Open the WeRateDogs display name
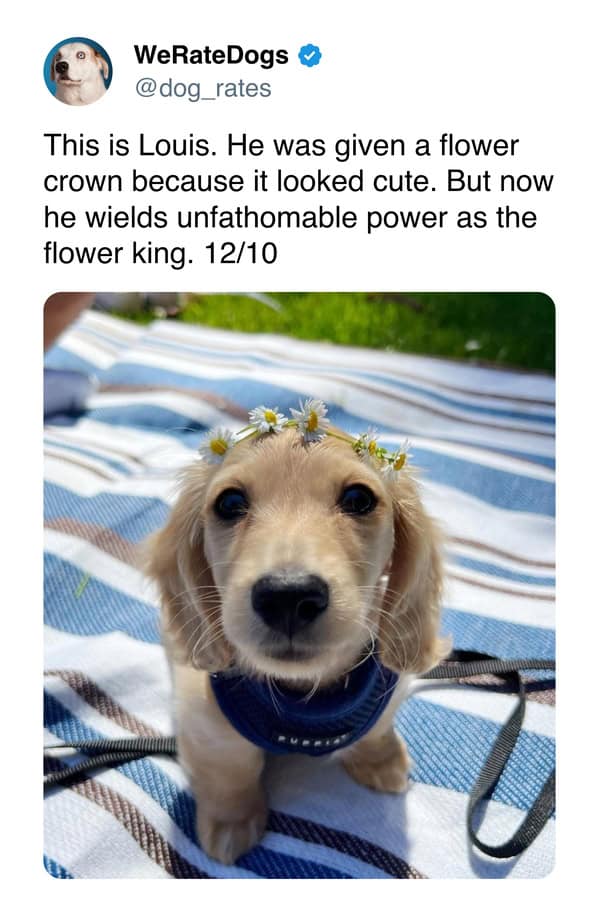Image resolution: width=599 pixels, height=916 pixels. [211, 55]
